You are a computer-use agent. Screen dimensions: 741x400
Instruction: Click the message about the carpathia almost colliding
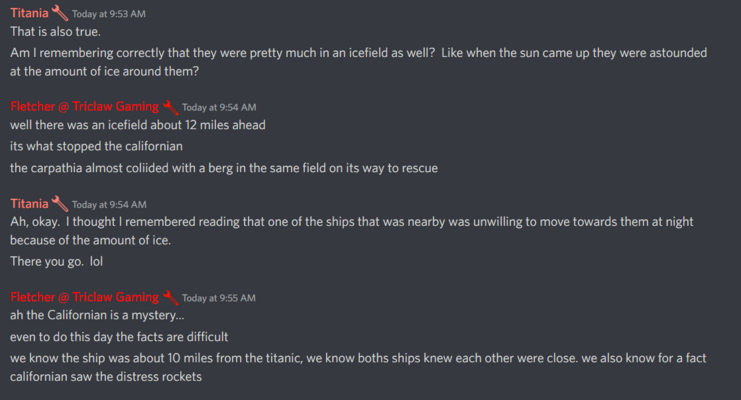tap(224, 168)
